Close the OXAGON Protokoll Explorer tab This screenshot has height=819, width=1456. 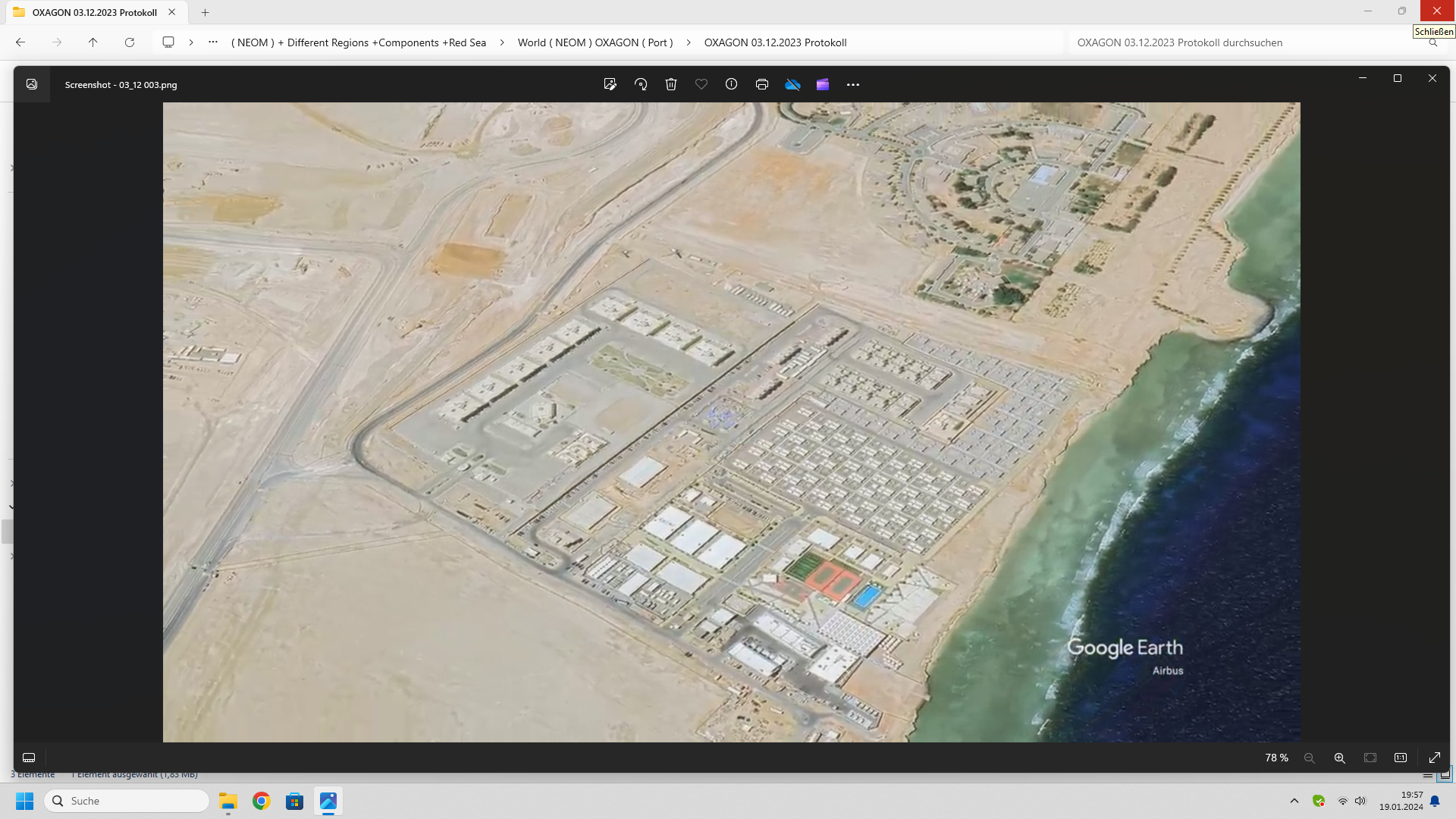tap(172, 12)
